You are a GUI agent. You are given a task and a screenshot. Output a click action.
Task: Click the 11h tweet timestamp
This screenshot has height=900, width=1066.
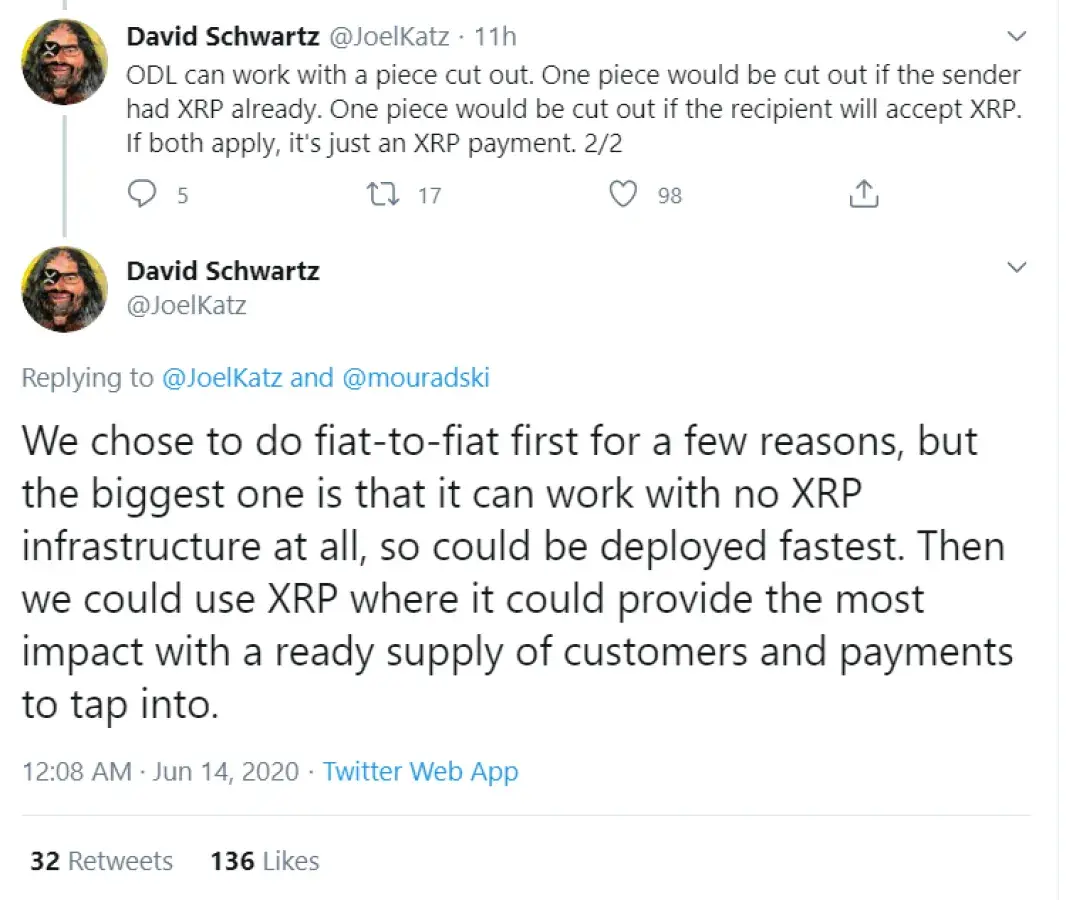point(497,36)
